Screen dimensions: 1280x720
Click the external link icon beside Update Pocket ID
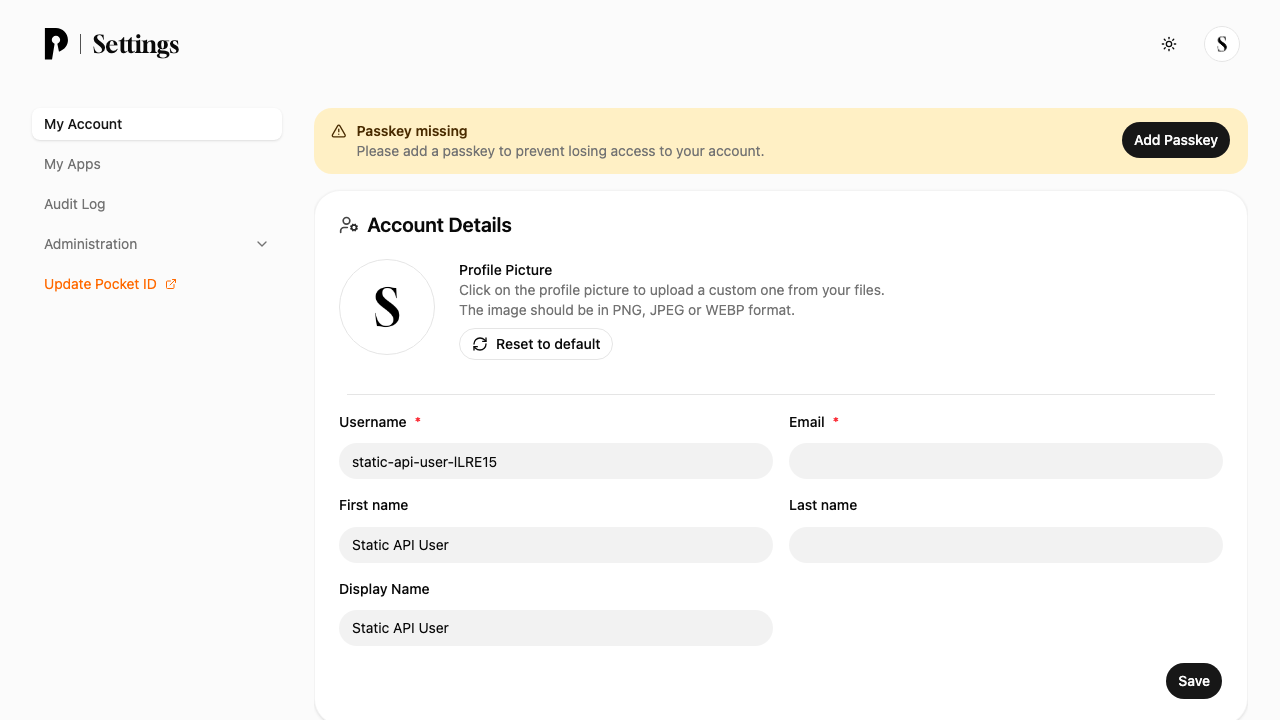tap(171, 284)
